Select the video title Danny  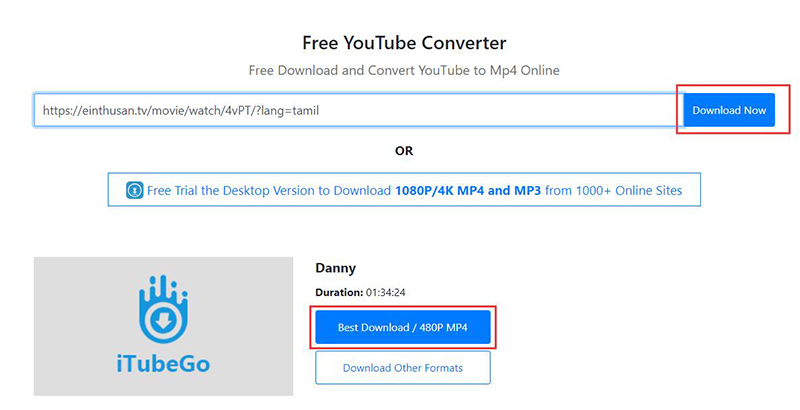pos(335,268)
